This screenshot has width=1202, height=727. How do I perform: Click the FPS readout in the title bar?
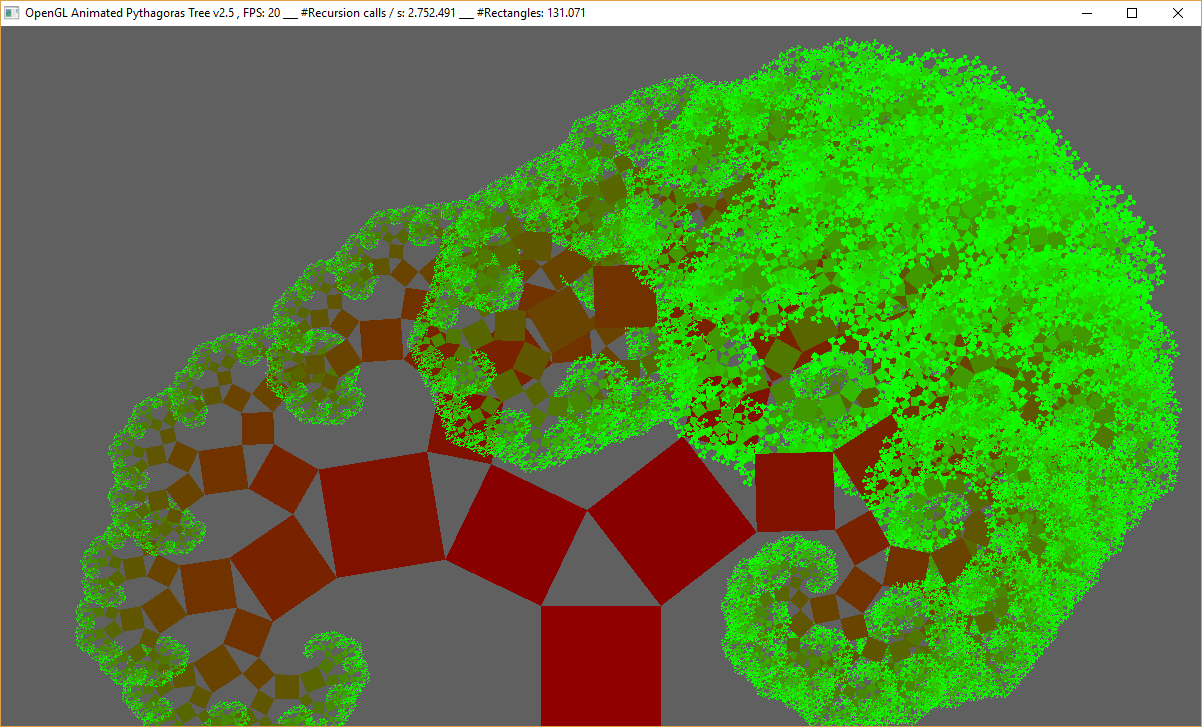pyautogui.click(x=261, y=13)
